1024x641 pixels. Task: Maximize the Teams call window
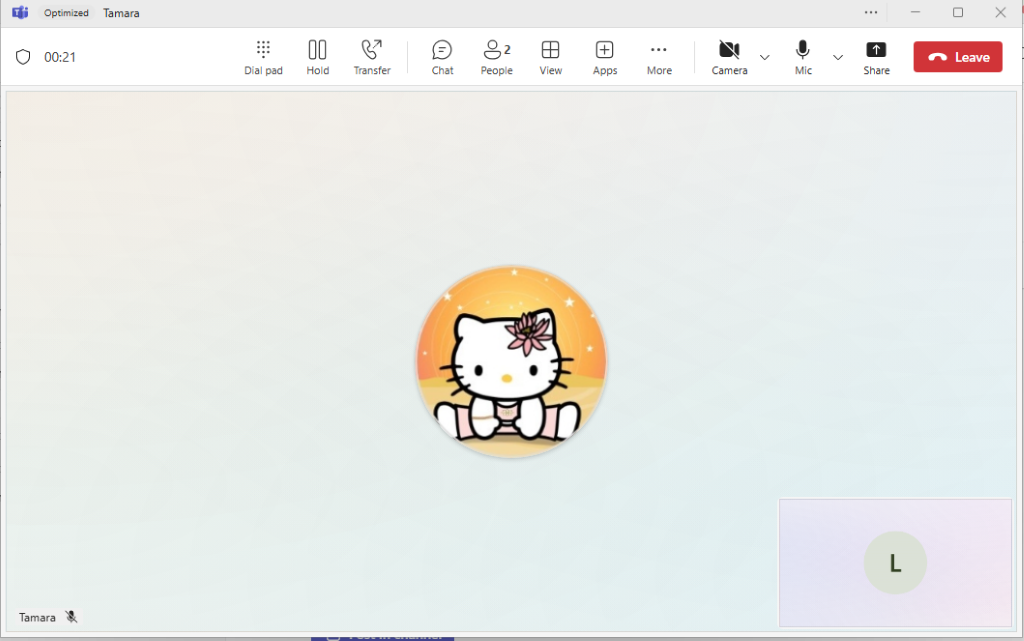tap(957, 12)
